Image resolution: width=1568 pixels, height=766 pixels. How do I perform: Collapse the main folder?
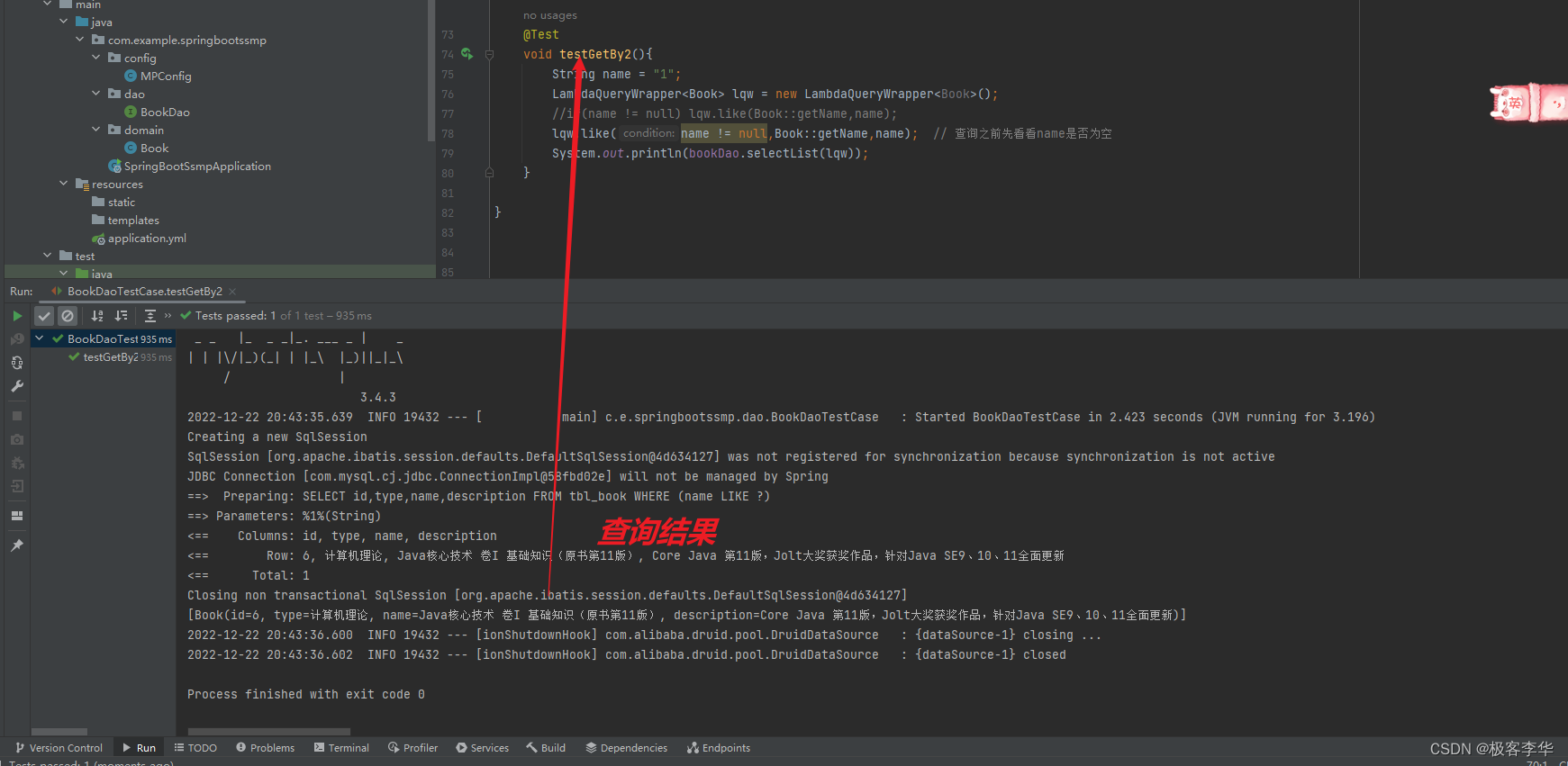point(47,5)
